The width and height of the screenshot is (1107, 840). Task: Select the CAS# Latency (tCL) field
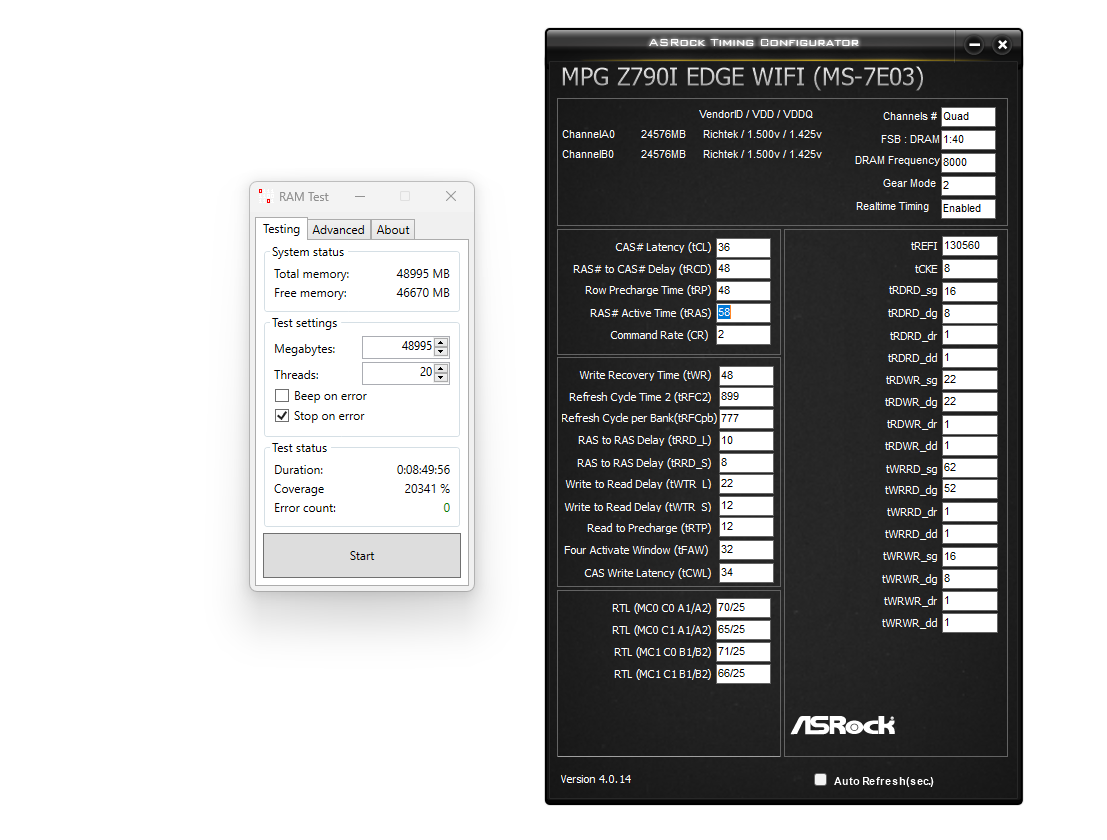[x=743, y=248]
